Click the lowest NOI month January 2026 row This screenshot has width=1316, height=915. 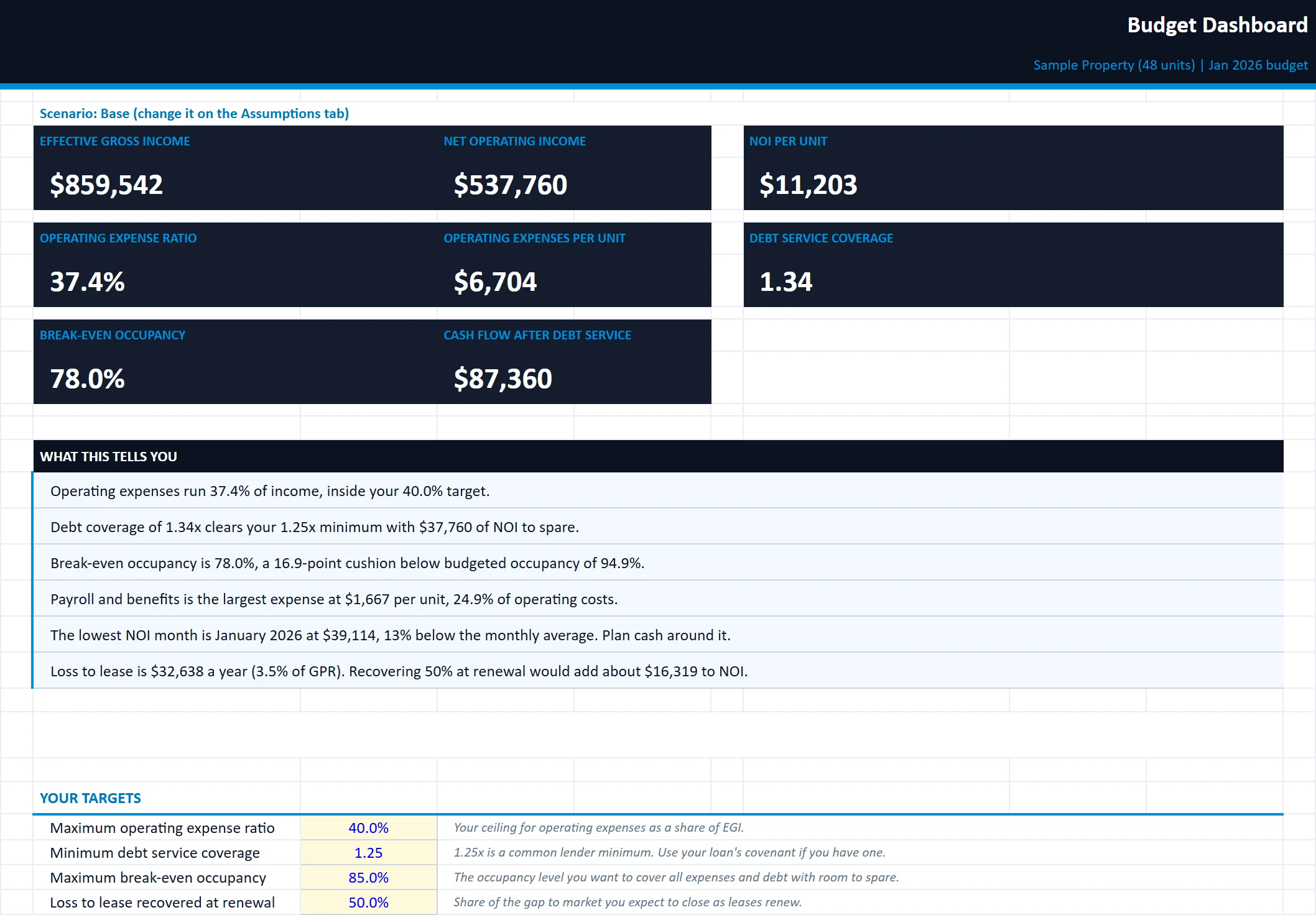click(658, 635)
